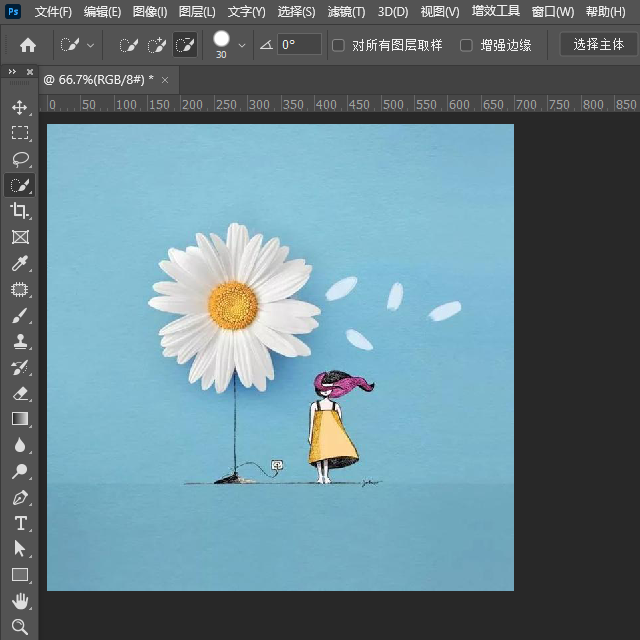Open the 滤镜(T) menu

(346, 12)
